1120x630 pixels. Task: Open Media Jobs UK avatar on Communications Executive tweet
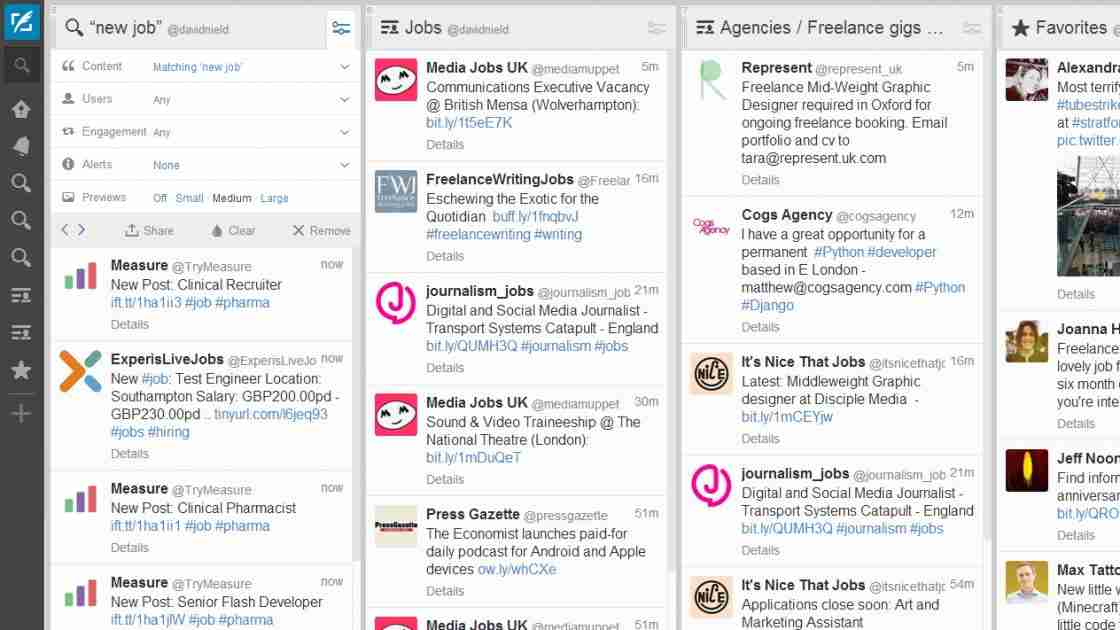click(x=396, y=80)
